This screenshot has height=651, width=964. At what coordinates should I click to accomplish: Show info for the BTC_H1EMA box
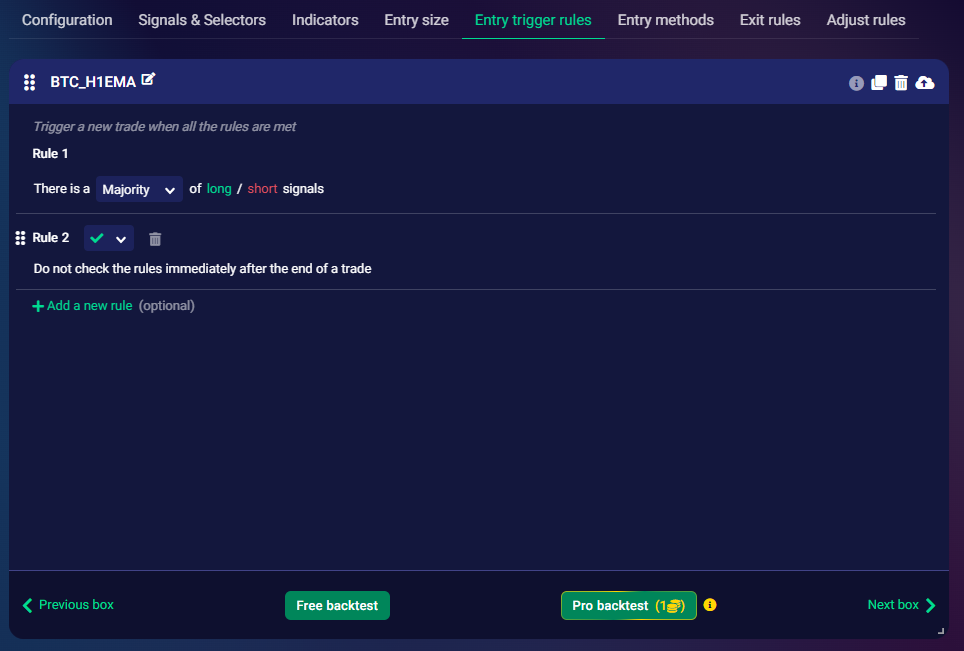(856, 83)
